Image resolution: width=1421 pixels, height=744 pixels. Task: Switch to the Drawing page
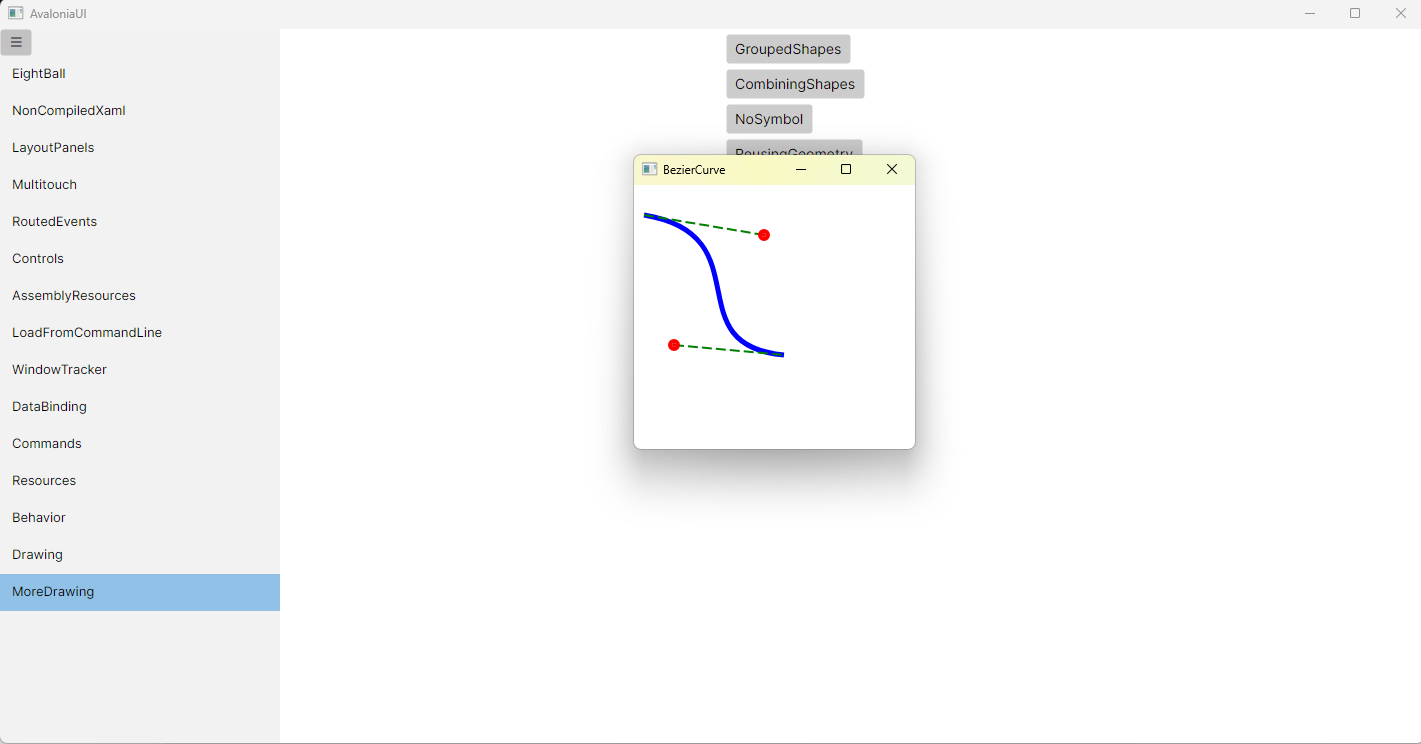(140, 555)
